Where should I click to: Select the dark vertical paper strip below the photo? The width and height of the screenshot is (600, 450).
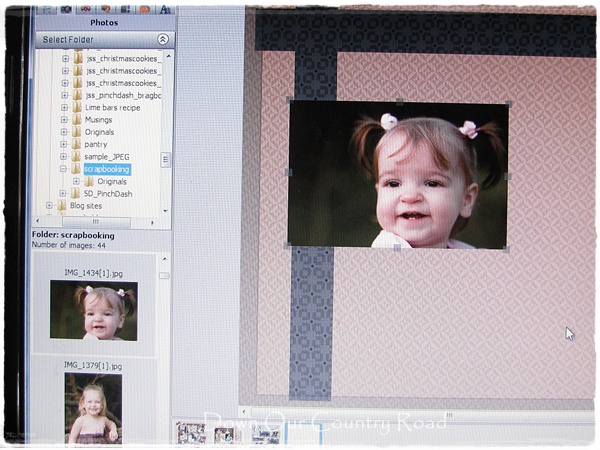311,323
